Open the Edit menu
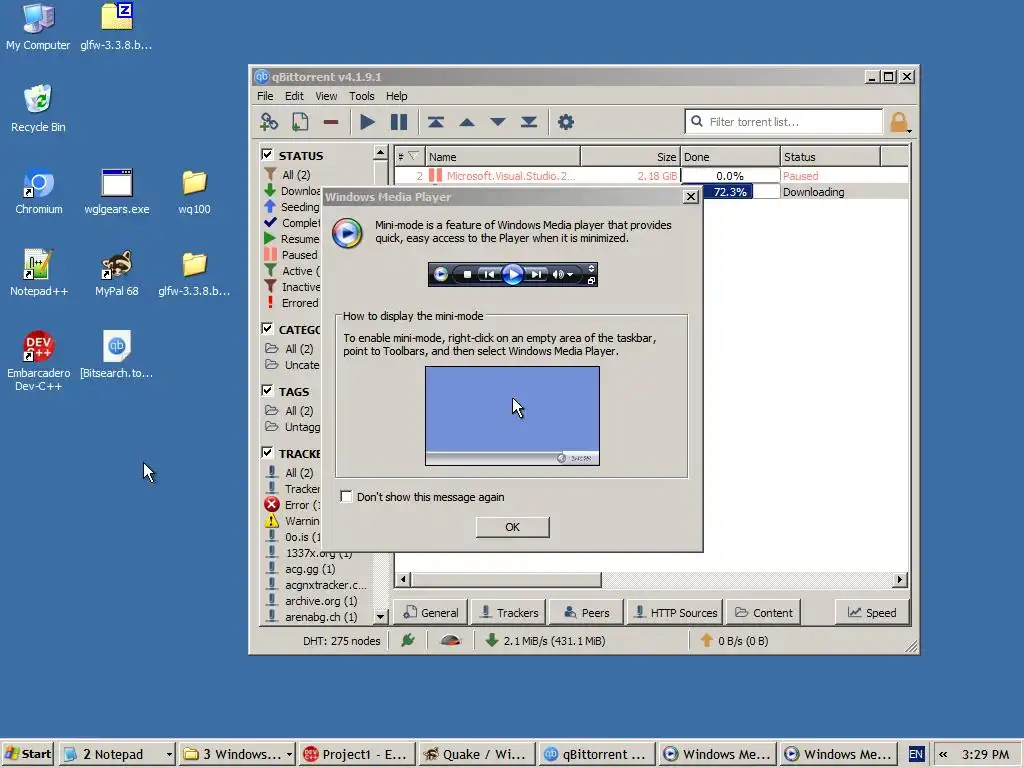 click(x=294, y=96)
